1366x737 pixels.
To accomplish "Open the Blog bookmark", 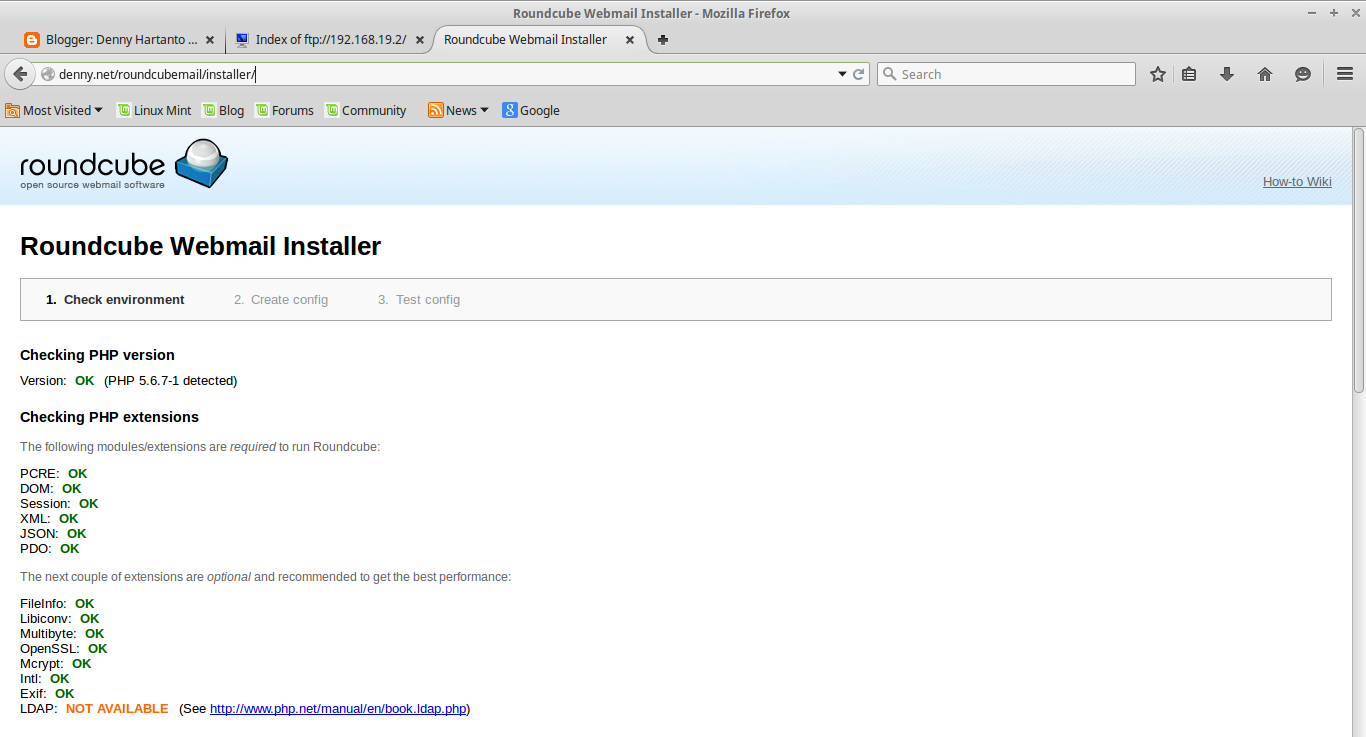I will [223, 110].
